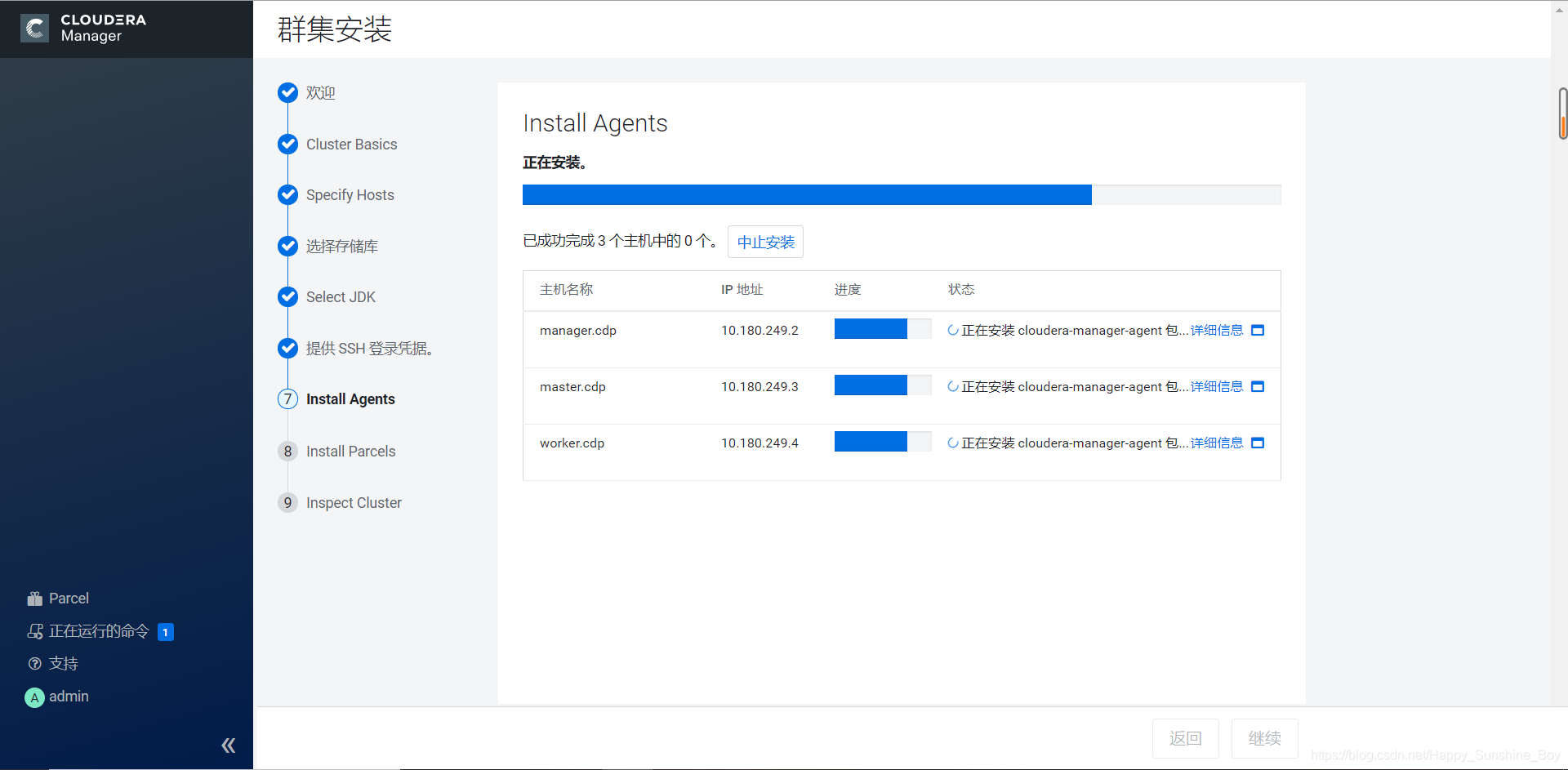Image resolution: width=1568 pixels, height=770 pixels.
Task: Click the running commands icon in sidebar
Action: (x=35, y=631)
